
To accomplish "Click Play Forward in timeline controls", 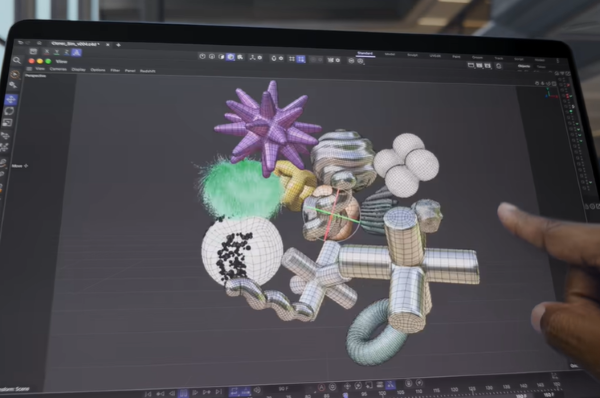I will [x=195, y=392].
